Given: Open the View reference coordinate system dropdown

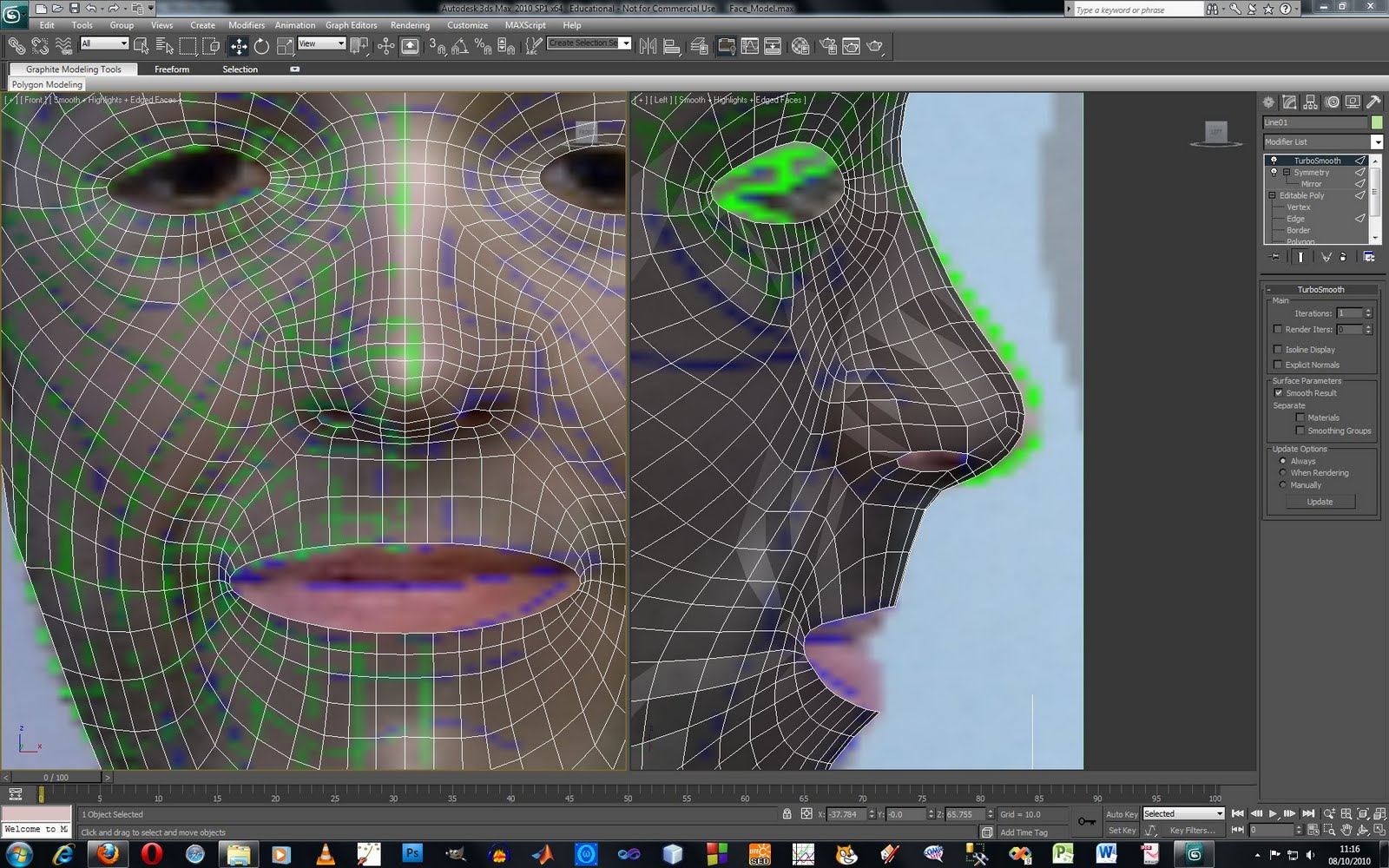Looking at the screenshot, I should point(340,43).
